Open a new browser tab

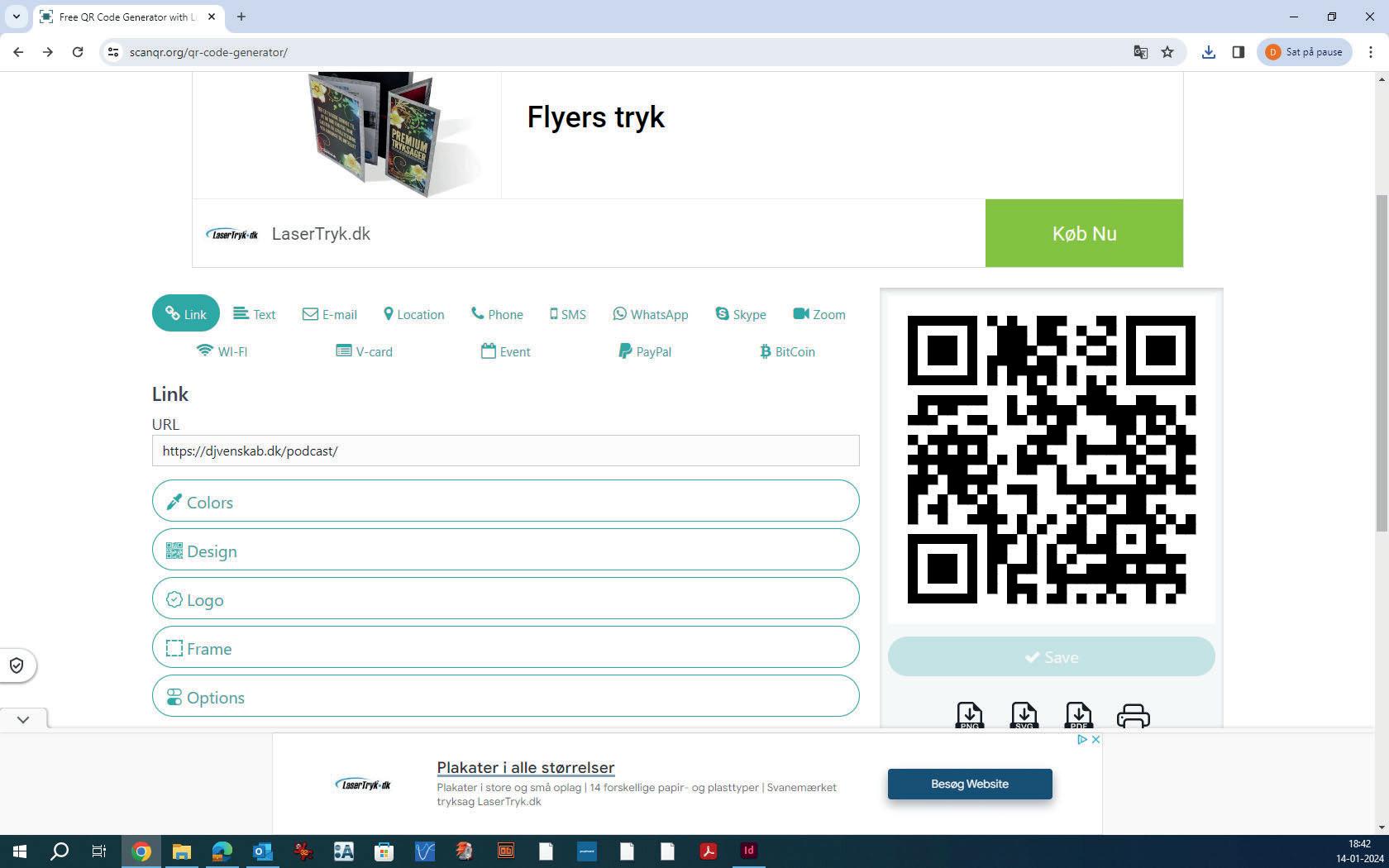(241, 17)
